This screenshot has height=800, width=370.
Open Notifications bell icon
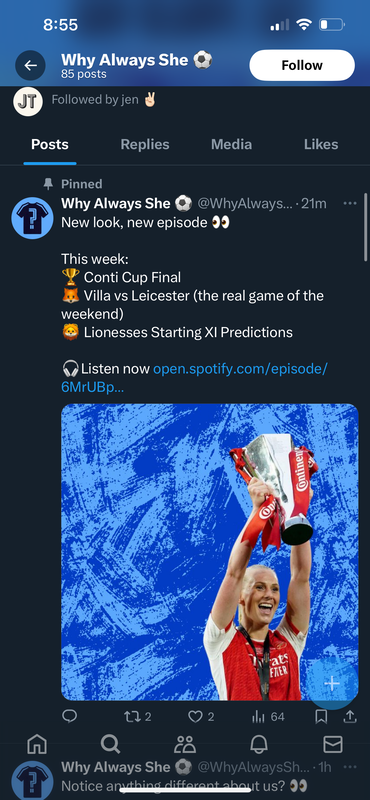tap(259, 745)
